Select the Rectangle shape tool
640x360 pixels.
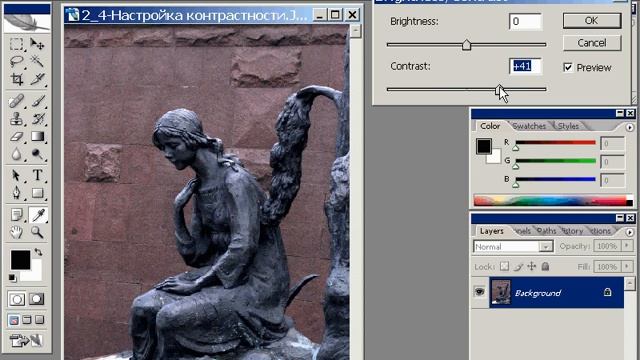pos(37,193)
